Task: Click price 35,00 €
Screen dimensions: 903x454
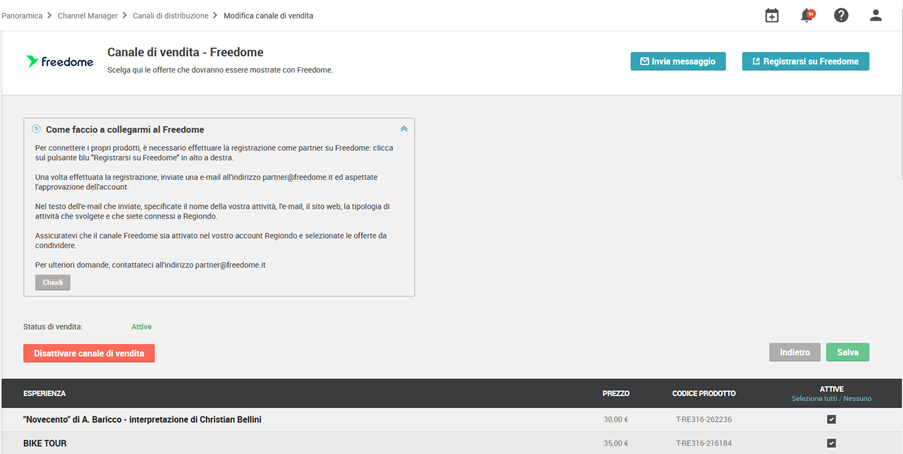Action: pyautogui.click(x=616, y=443)
